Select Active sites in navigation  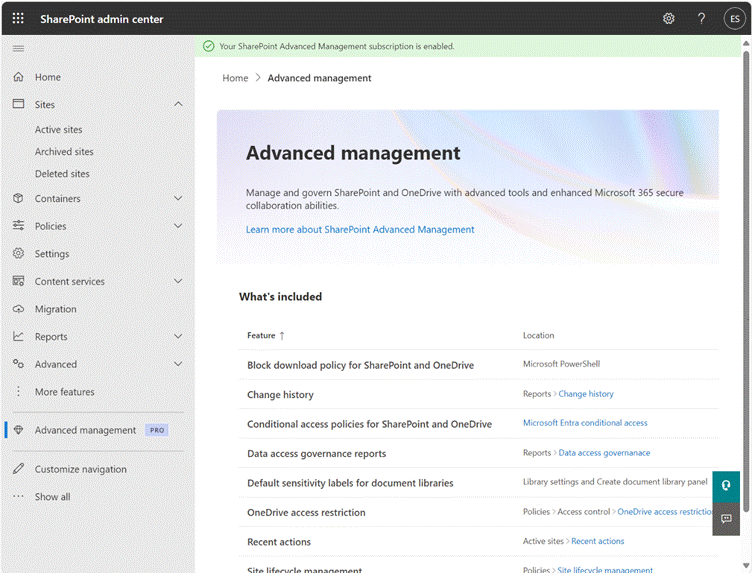[59, 130]
